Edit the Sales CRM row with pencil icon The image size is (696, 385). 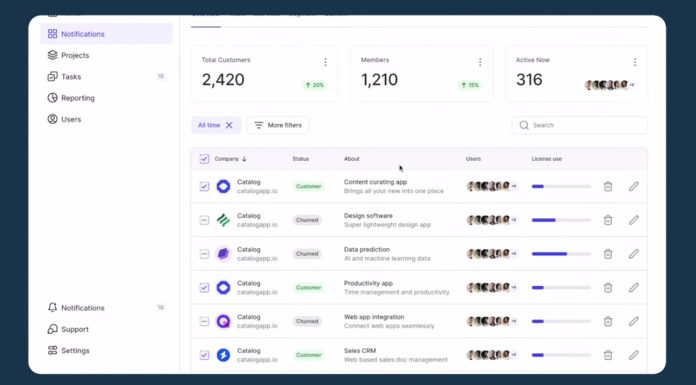pos(633,355)
